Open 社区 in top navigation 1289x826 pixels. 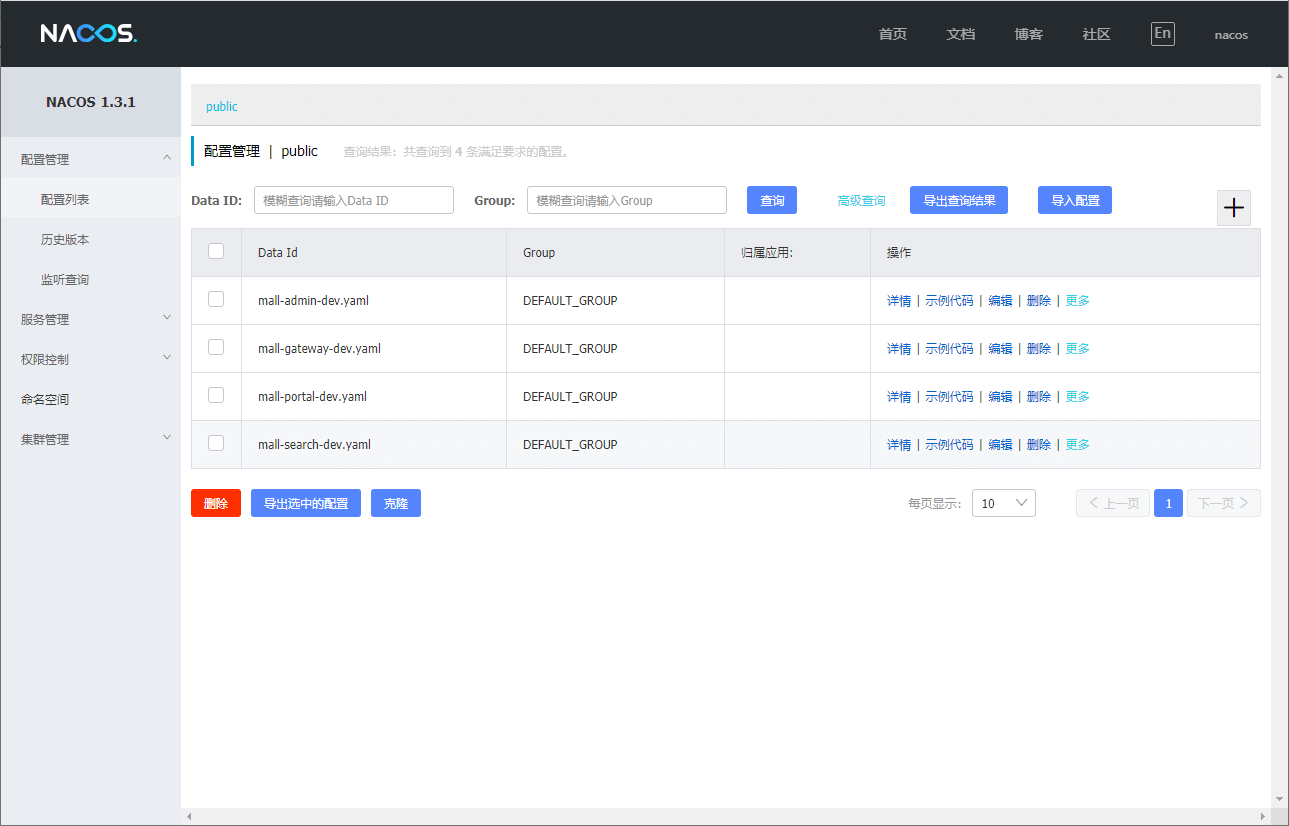pos(1097,34)
